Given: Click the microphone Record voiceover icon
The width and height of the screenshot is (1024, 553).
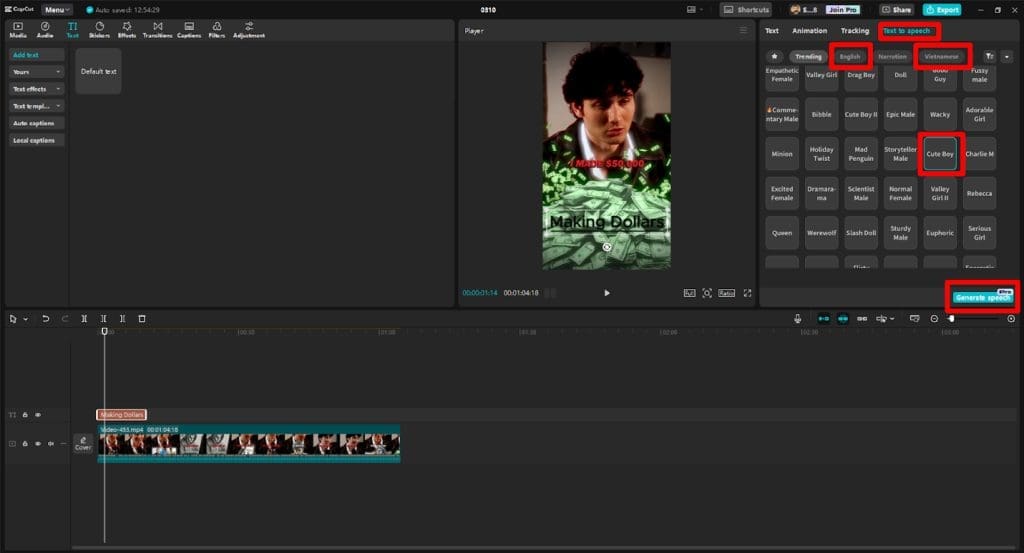Looking at the screenshot, I should coord(797,319).
